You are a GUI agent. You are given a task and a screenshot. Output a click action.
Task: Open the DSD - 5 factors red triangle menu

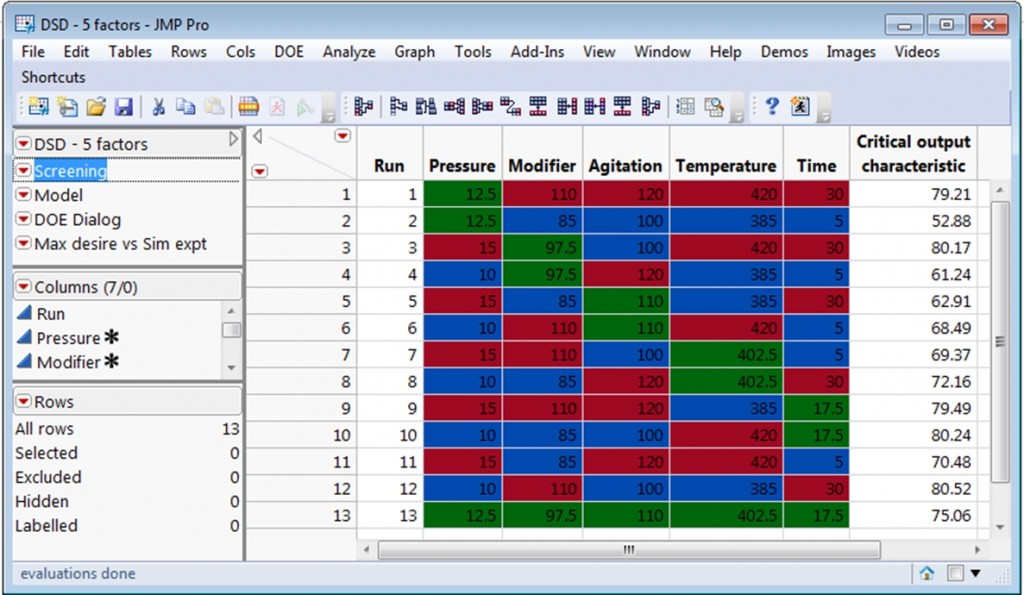click(24, 143)
